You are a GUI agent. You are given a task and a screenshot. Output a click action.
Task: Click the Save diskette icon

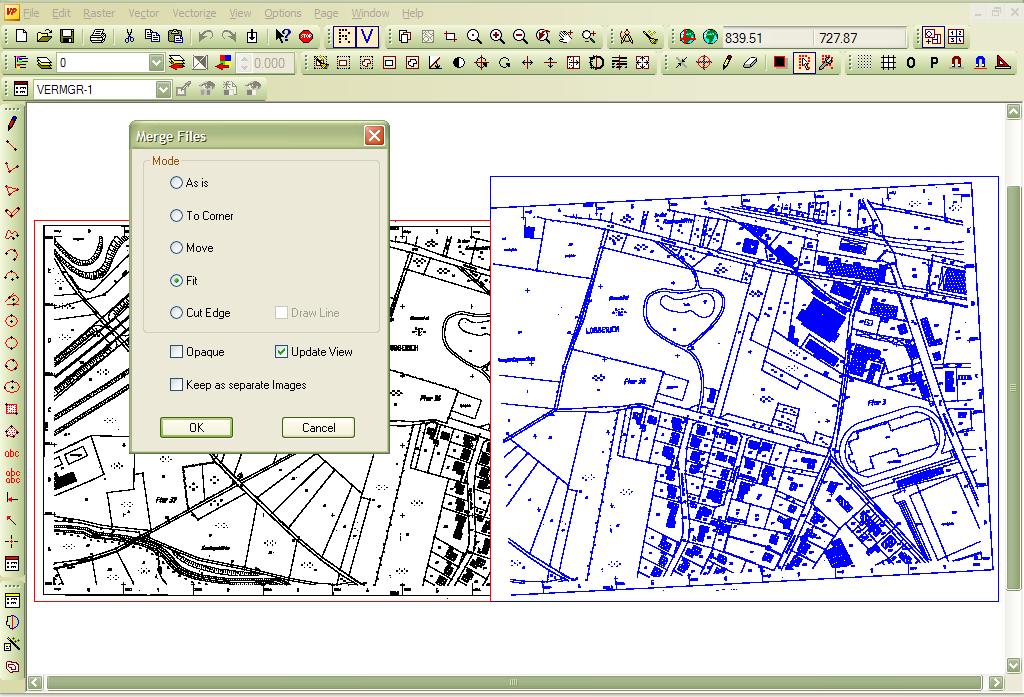tap(67, 37)
